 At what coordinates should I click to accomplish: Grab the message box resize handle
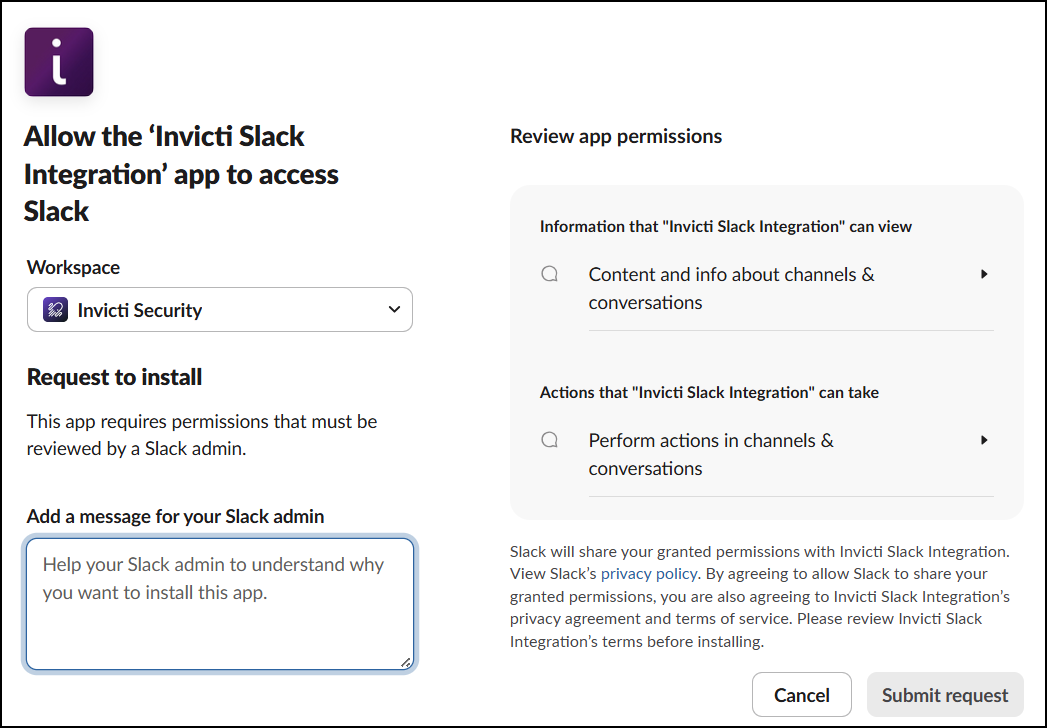coord(405,661)
